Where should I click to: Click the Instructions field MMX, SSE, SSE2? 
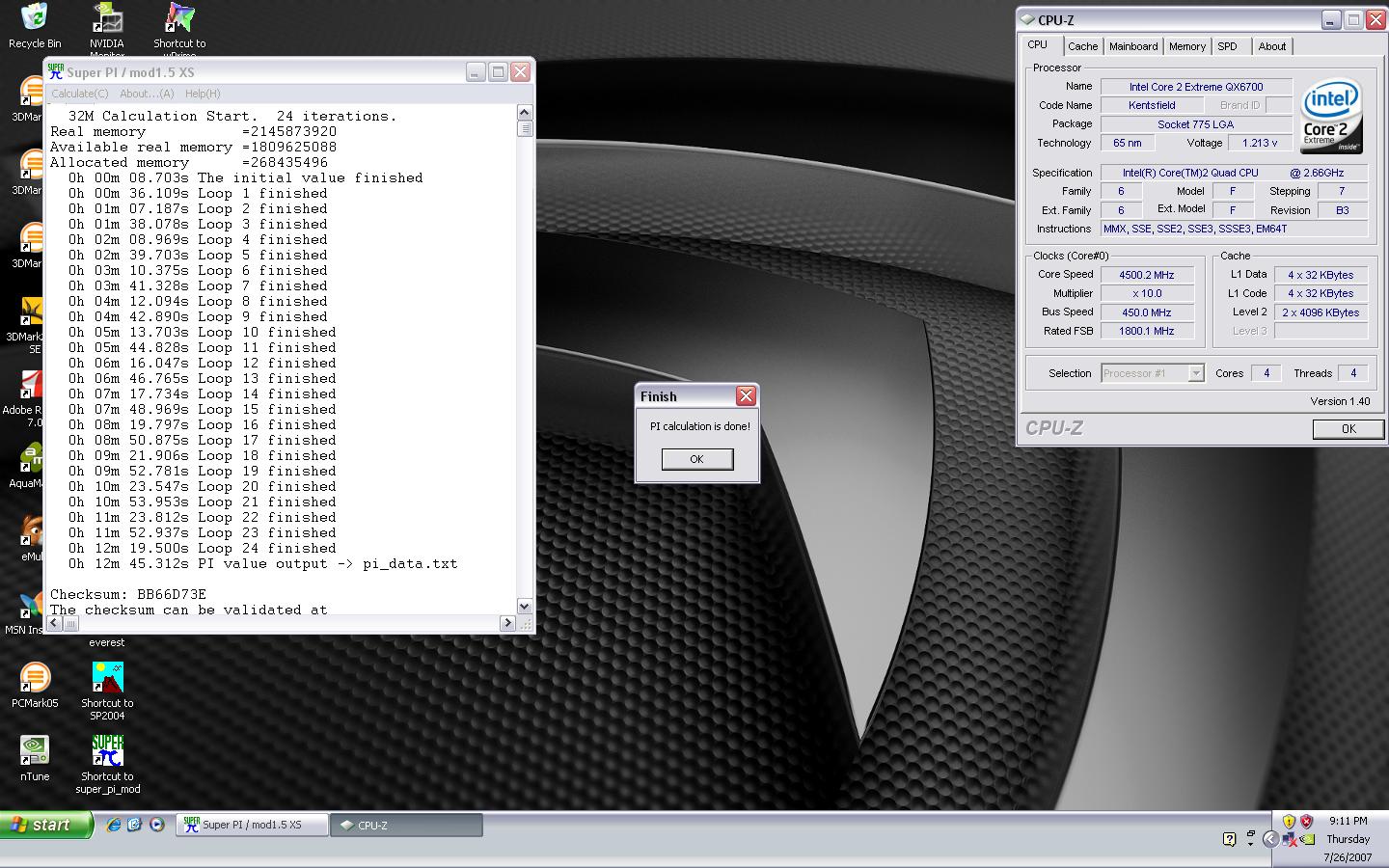1234,230
